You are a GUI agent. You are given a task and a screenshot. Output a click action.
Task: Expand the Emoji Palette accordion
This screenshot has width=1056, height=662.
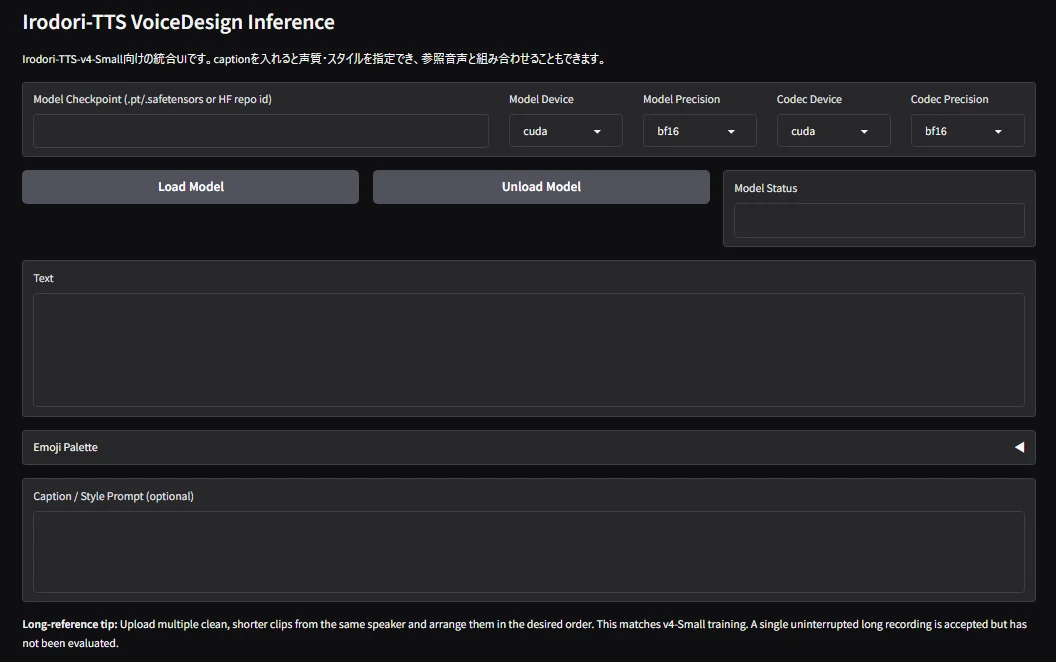click(529, 447)
